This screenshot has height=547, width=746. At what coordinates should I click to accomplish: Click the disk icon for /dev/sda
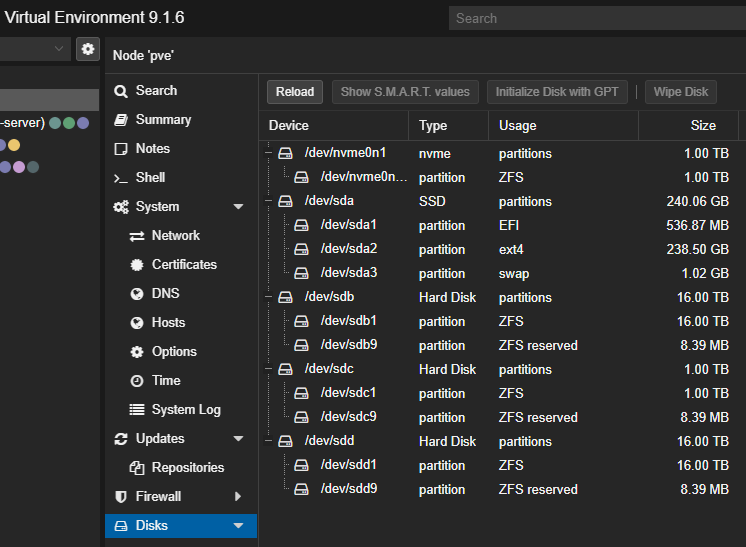[x=285, y=201]
